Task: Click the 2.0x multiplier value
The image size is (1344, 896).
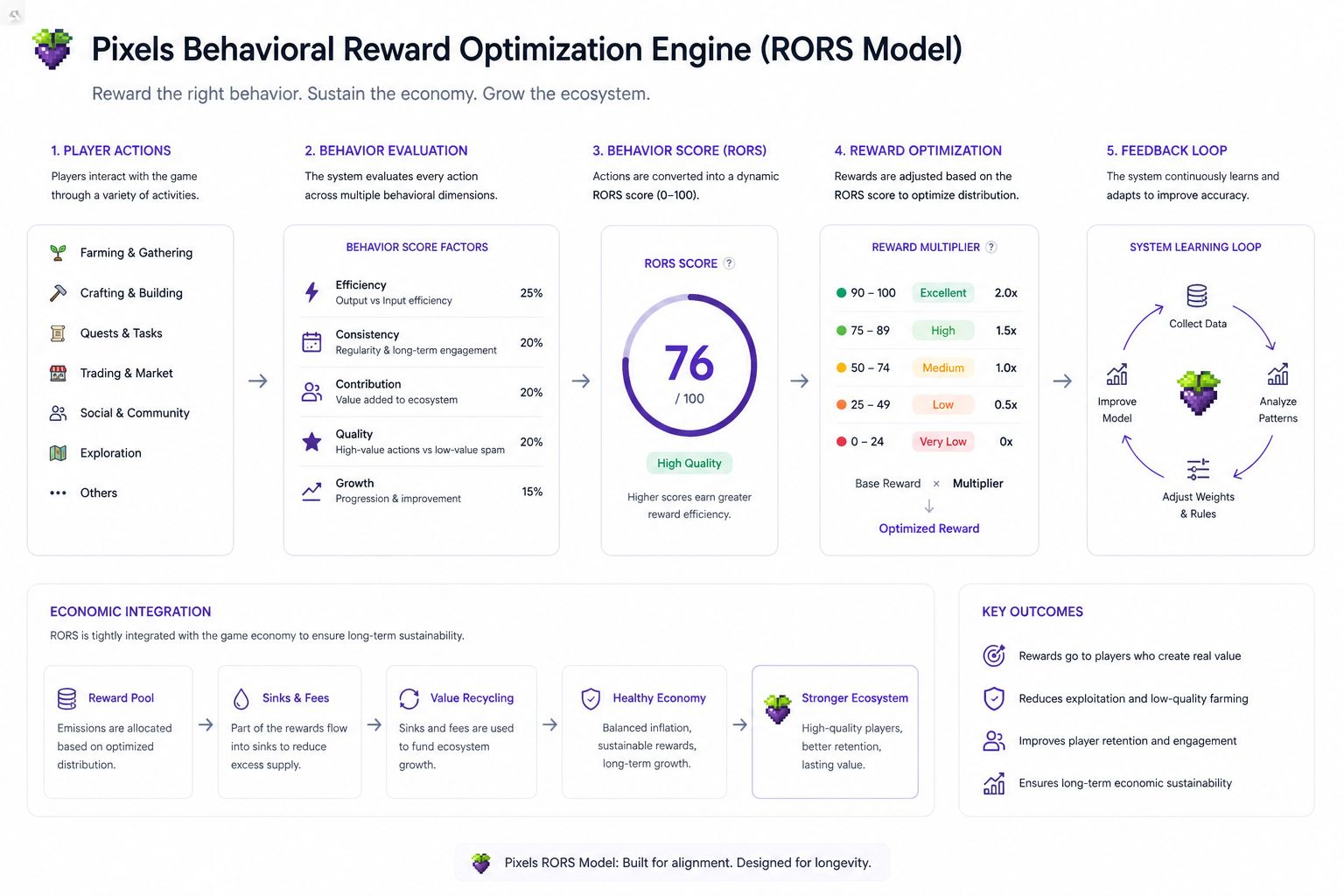Action: [1006, 293]
